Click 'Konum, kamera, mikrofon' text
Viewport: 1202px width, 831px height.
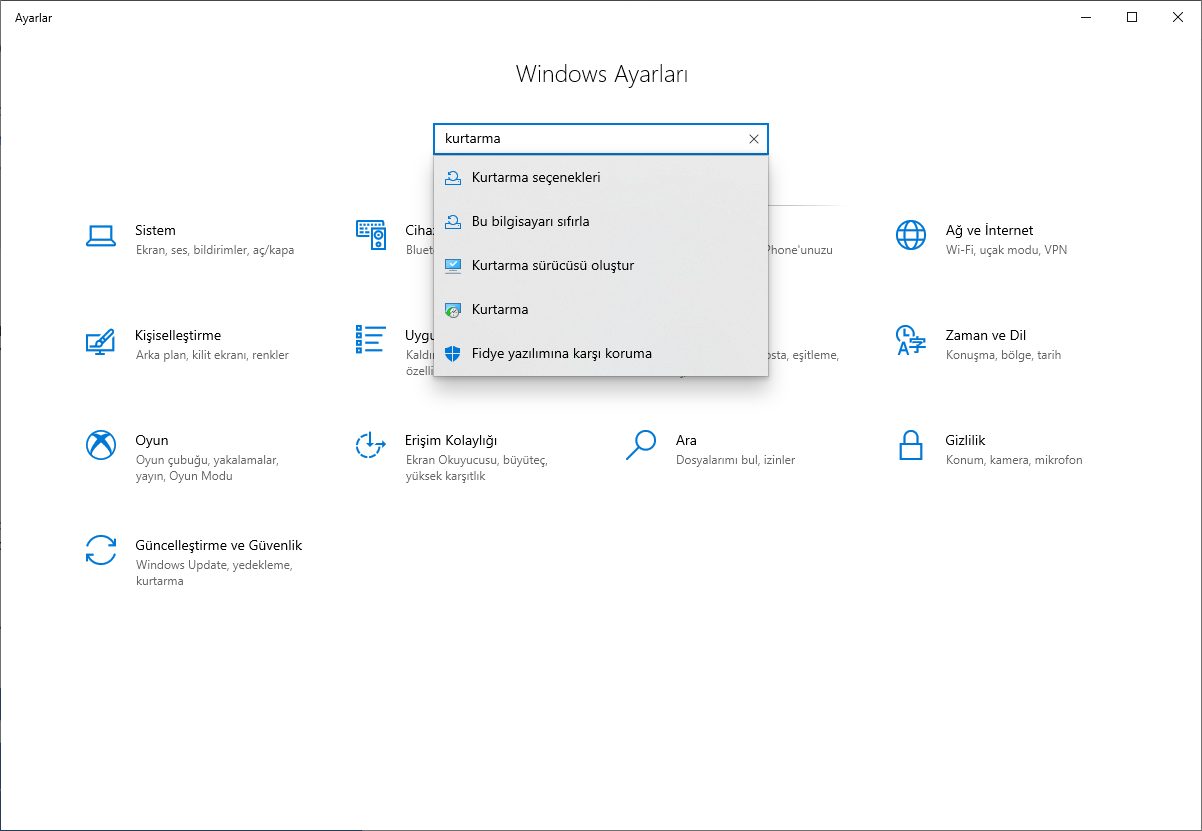[x=1014, y=460]
